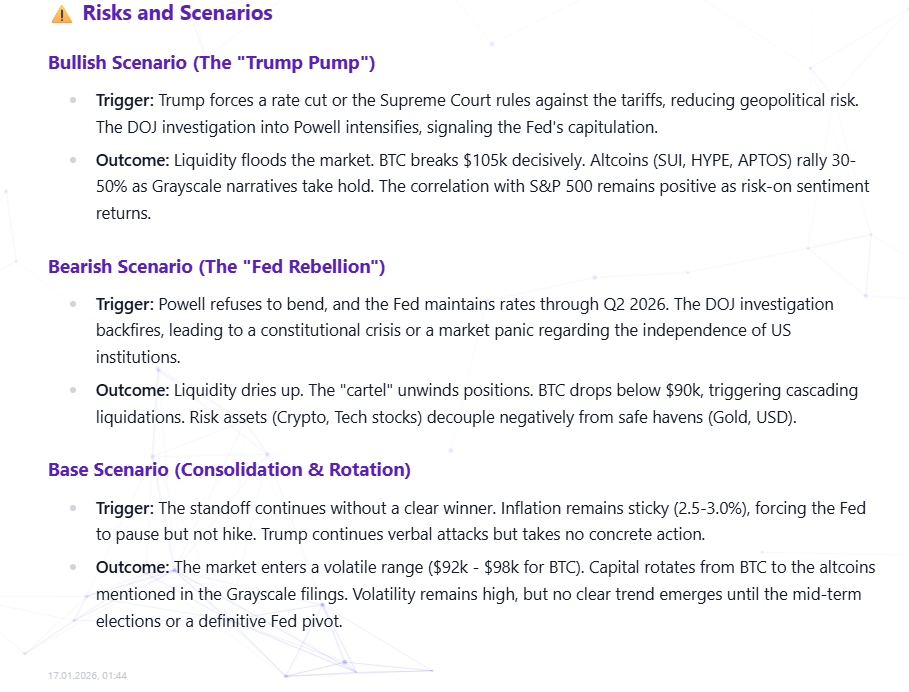Click the bullet point before Base Scenario Trigger
909x692 pixels.
point(73,507)
